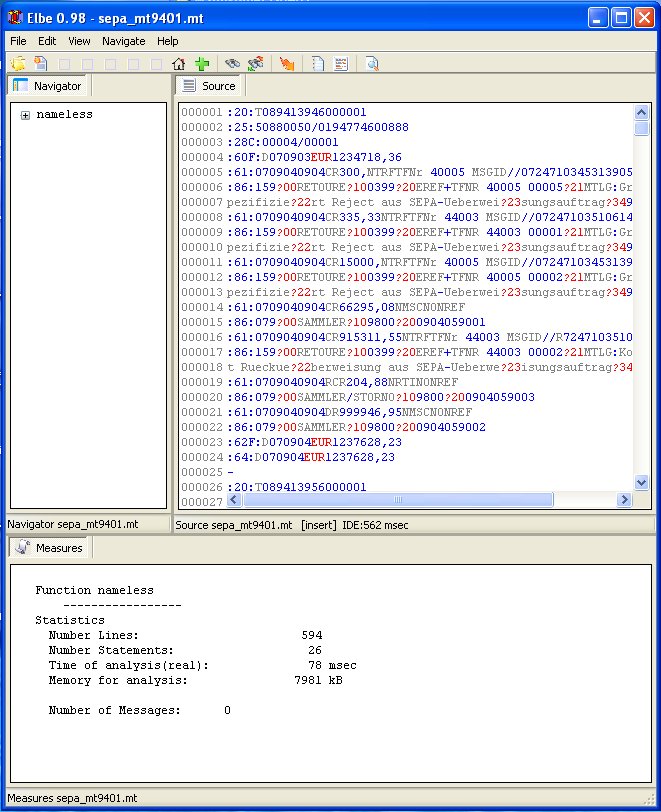Click the green plus toolbar icon
Screen dimensions: 661x812
click(x=202, y=64)
